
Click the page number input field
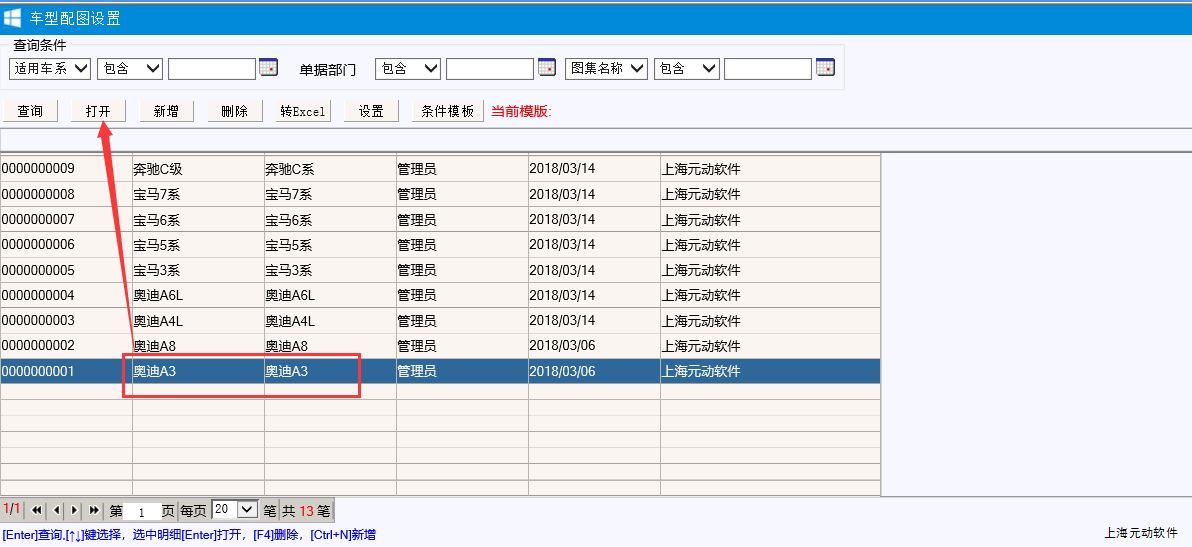(x=142, y=511)
